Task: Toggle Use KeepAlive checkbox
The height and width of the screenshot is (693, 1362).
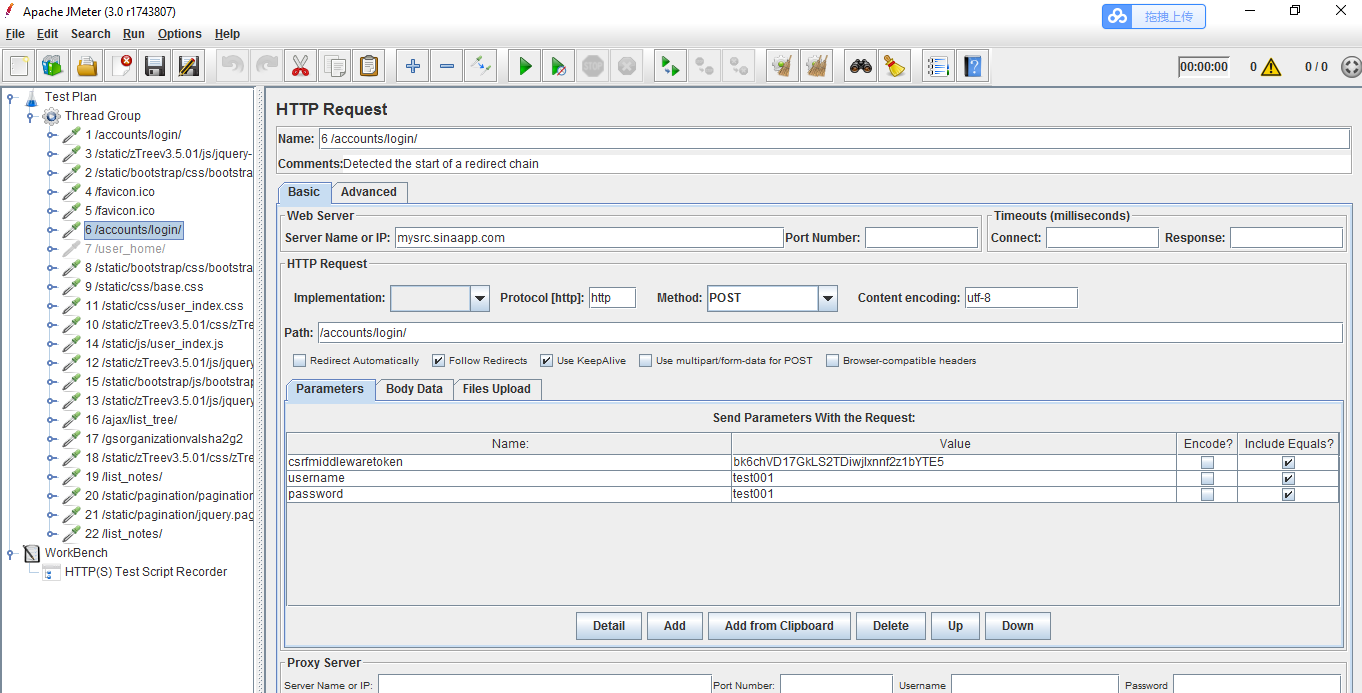Action: click(x=546, y=361)
